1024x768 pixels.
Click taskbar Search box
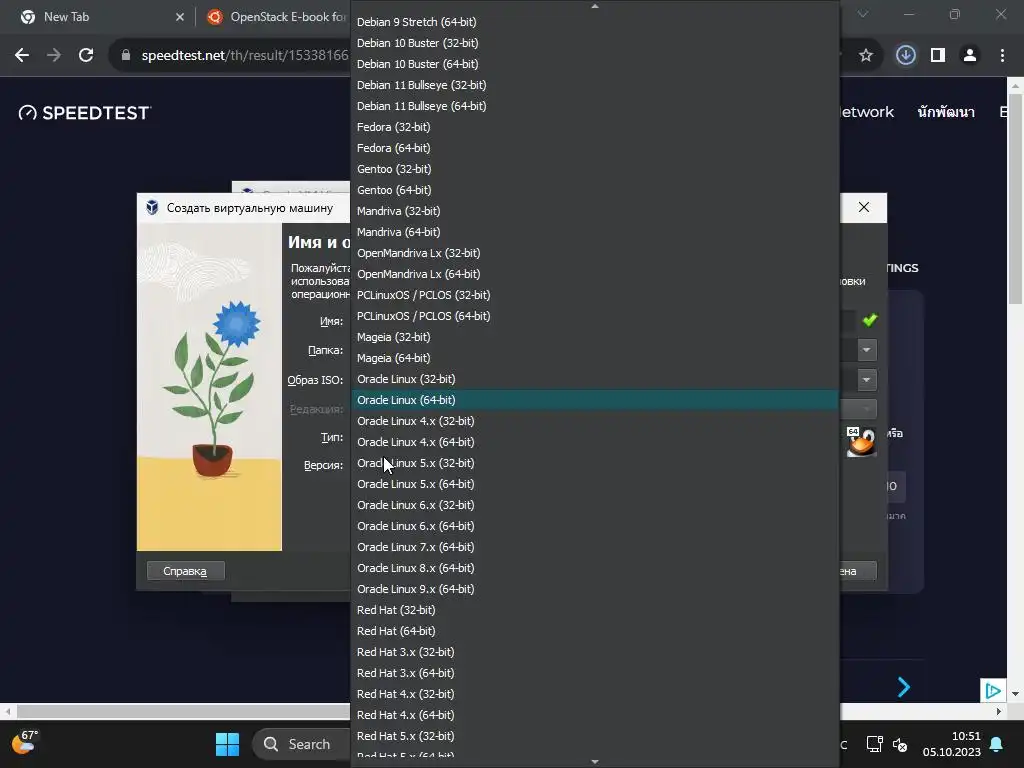302,744
